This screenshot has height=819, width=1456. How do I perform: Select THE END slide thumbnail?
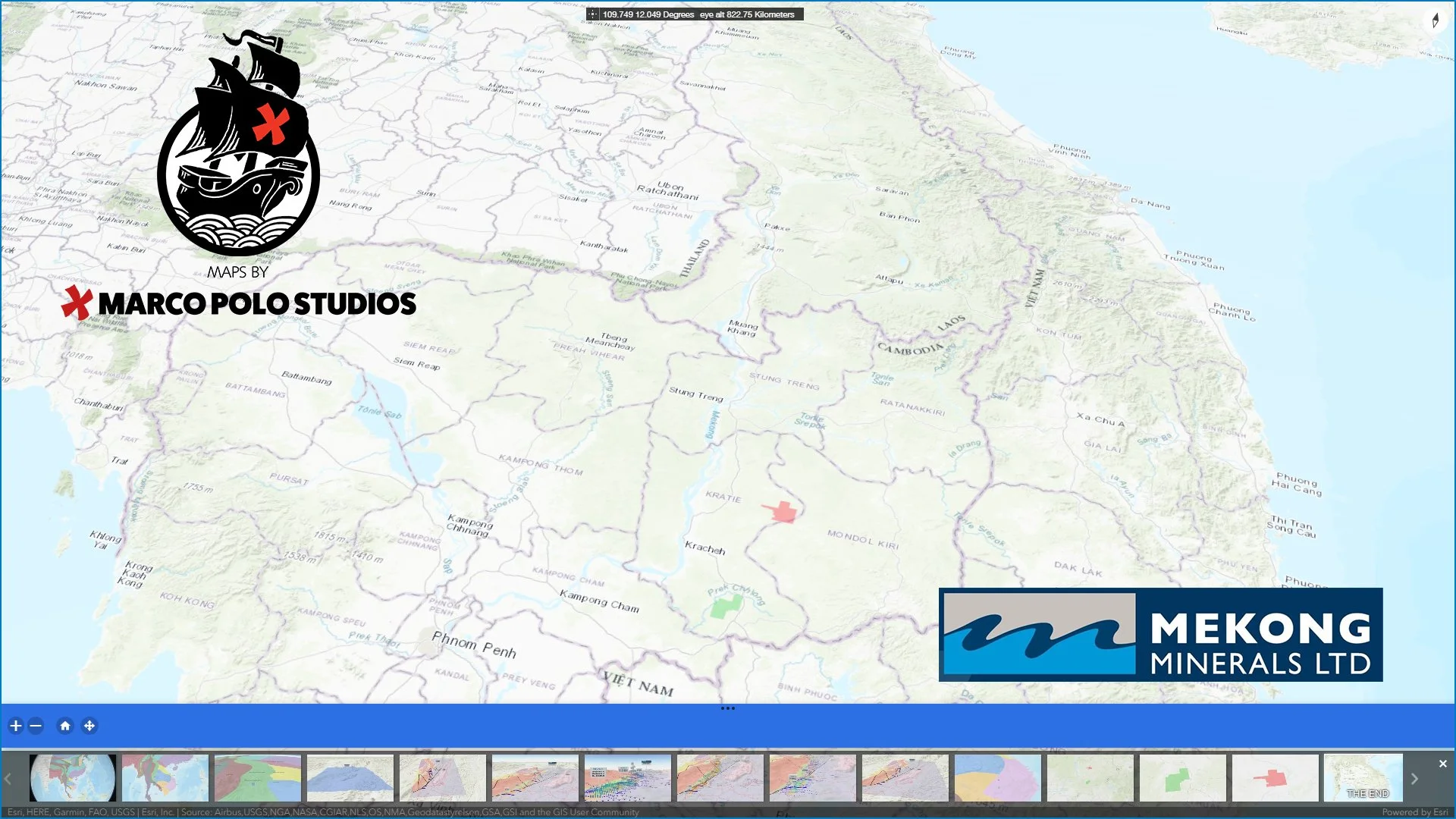pos(1363,777)
